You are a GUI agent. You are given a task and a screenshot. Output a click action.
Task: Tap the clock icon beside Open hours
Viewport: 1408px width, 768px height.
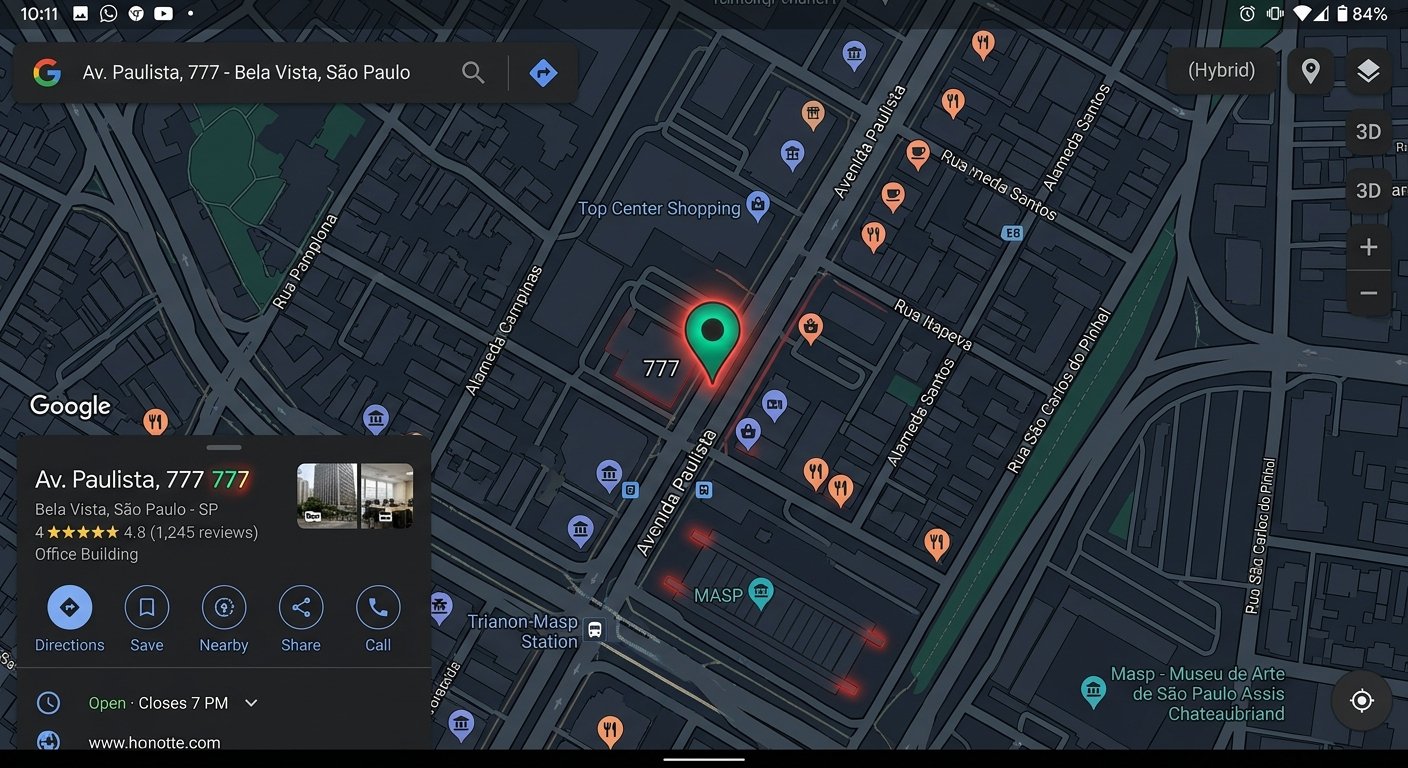pyautogui.click(x=48, y=703)
